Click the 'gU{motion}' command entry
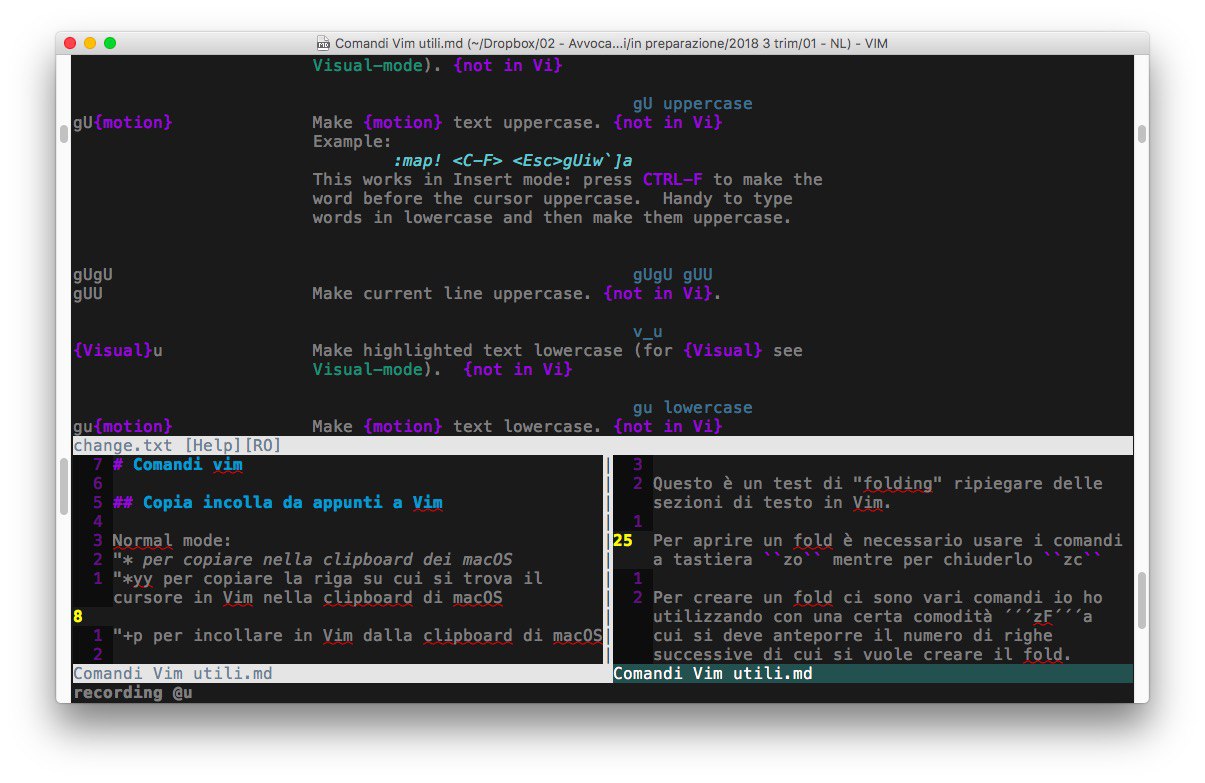The height and width of the screenshot is (783, 1205). 123,123
